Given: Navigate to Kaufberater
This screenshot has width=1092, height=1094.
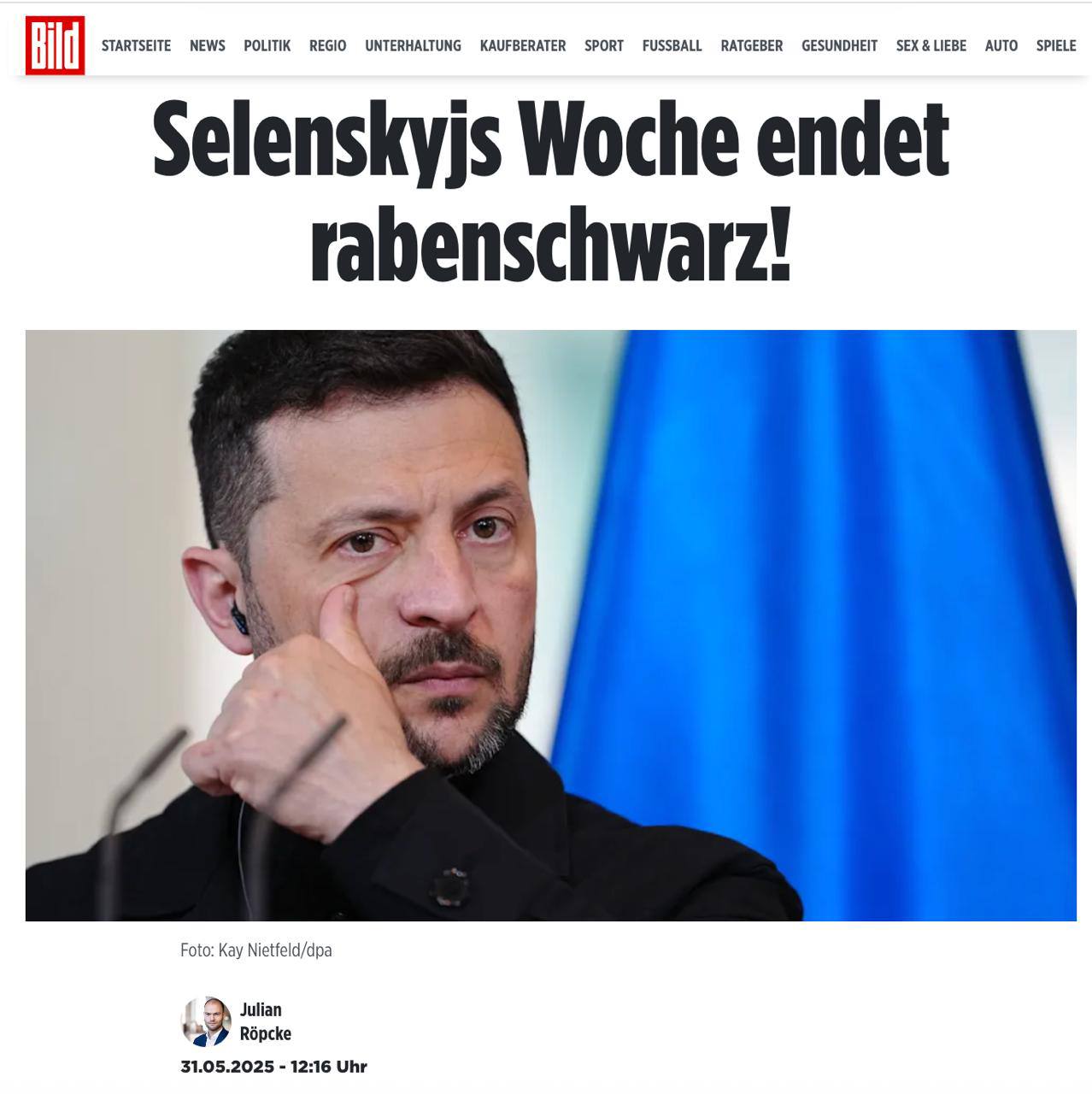Looking at the screenshot, I should click(523, 46).
